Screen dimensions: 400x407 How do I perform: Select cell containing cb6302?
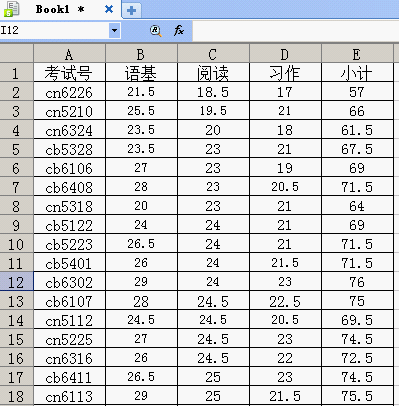pyautogui.click(x=69, y=281)
